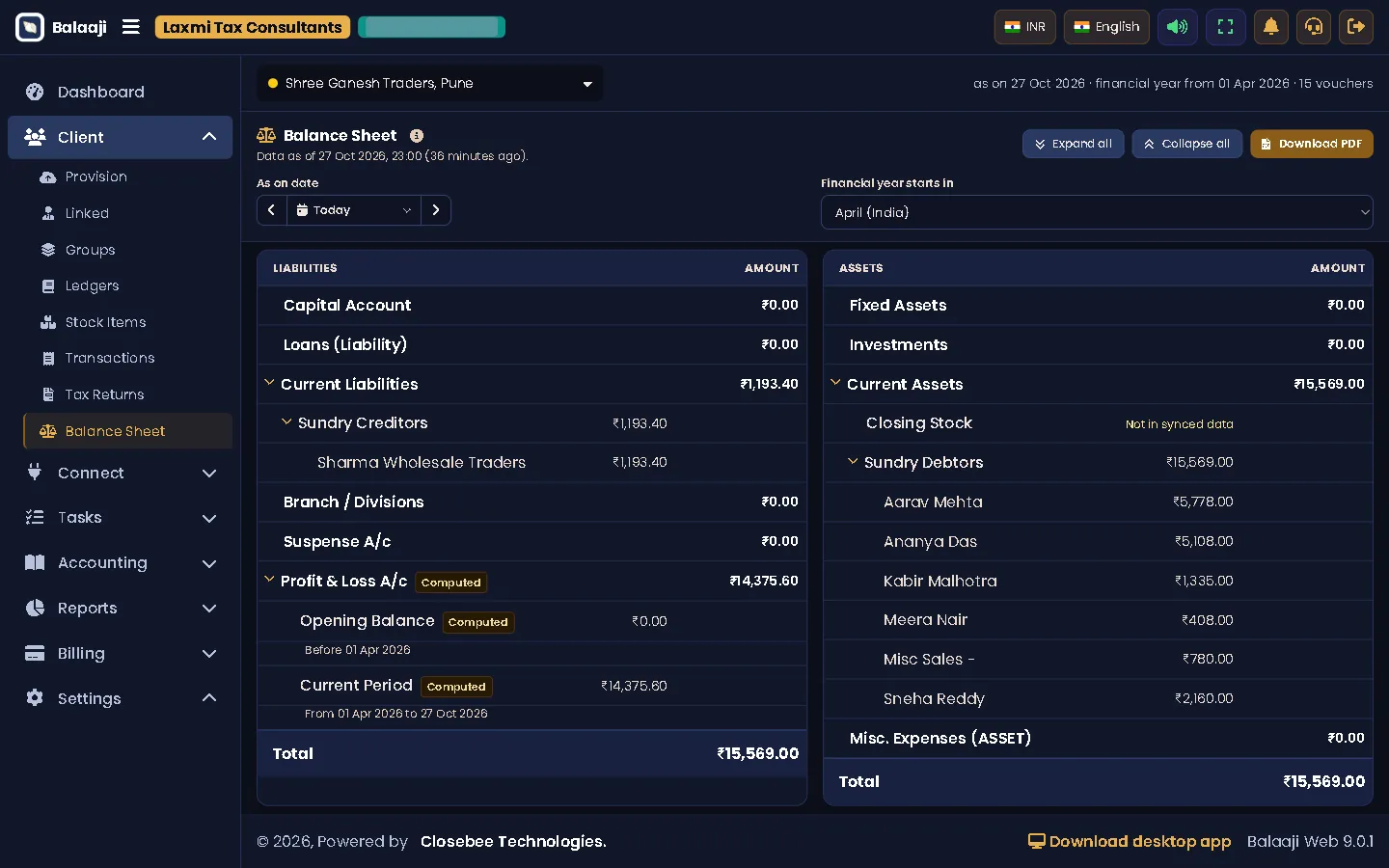Viewport: 1389px width, 868px height.
Task: Download the balance sheet PDF
Action: 1312,144
